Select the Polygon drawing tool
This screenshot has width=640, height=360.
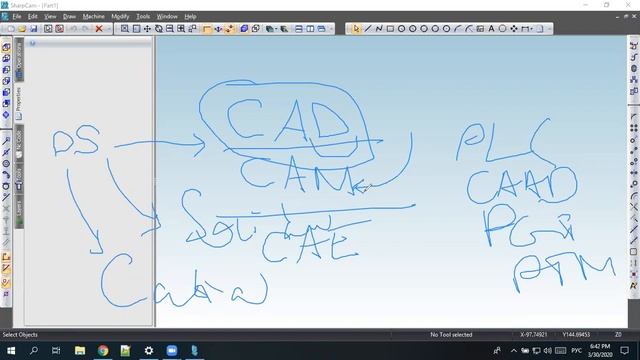[x=502, y=29]
